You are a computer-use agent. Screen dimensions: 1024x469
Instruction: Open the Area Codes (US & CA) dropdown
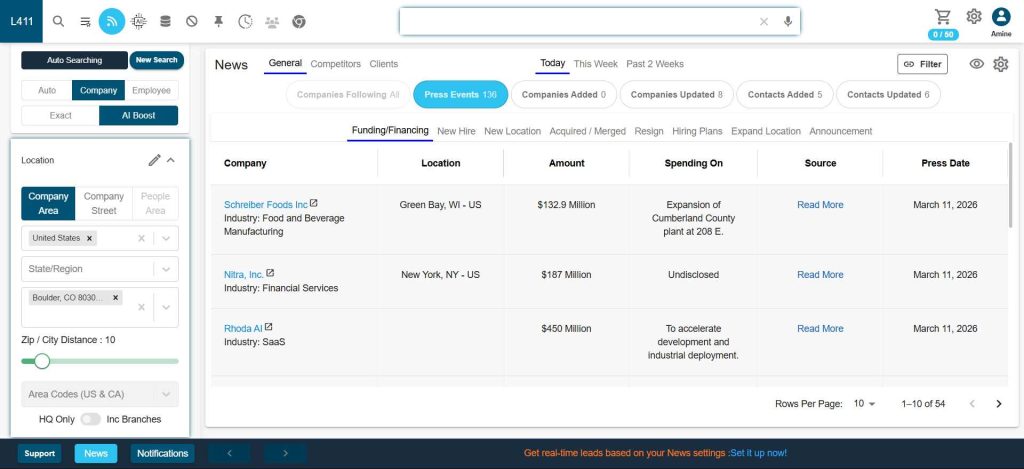[100, 395]
